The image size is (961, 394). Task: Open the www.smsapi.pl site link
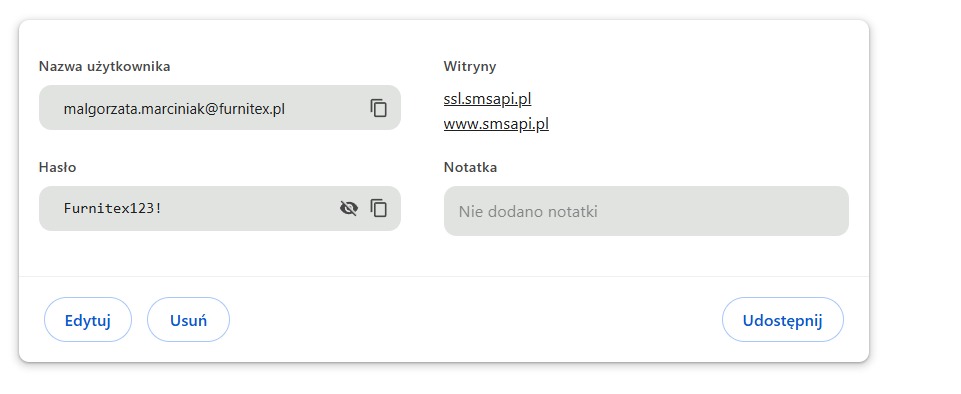coord(496,124)
